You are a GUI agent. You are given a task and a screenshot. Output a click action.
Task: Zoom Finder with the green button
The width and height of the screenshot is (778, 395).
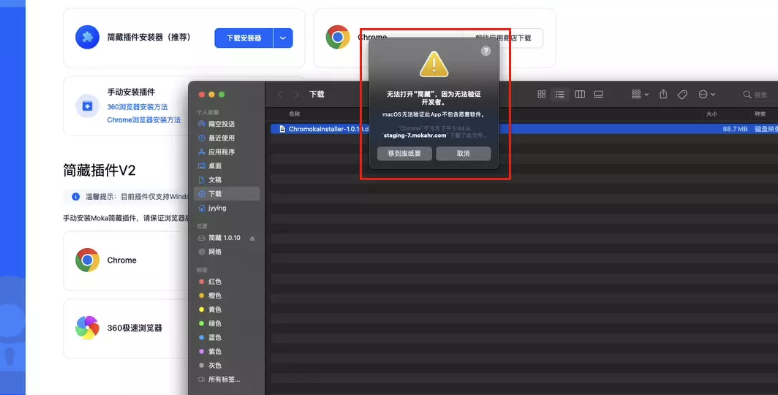[x=222, y=94]
